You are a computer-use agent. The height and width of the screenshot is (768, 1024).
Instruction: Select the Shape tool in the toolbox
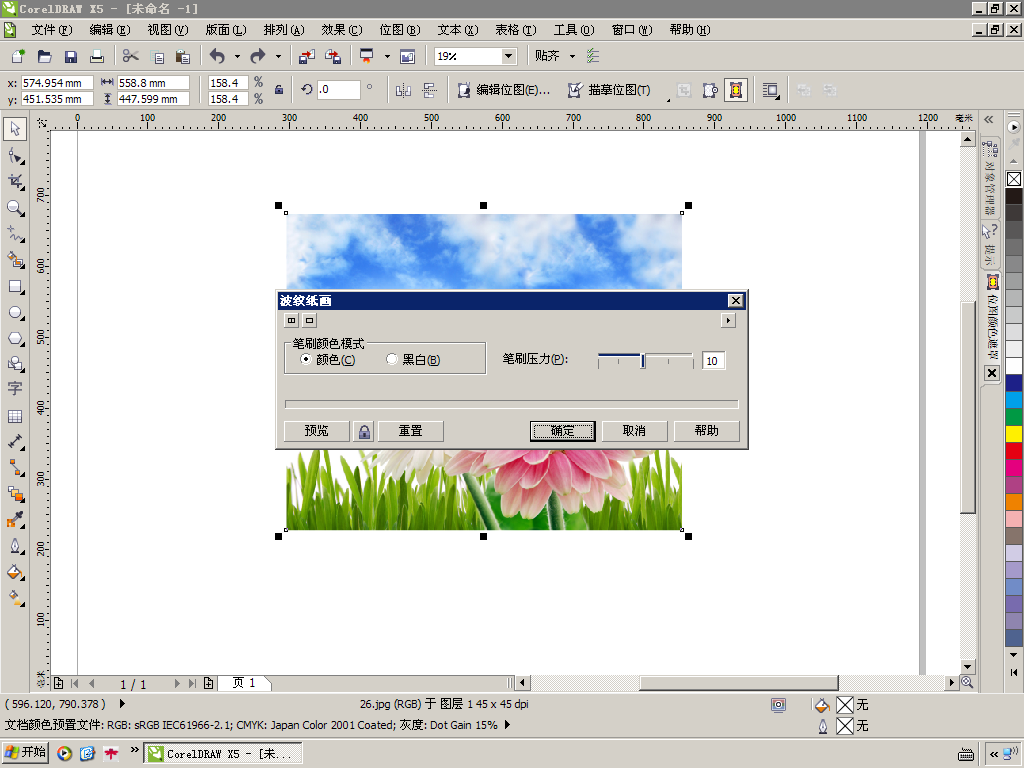point(15,155)
